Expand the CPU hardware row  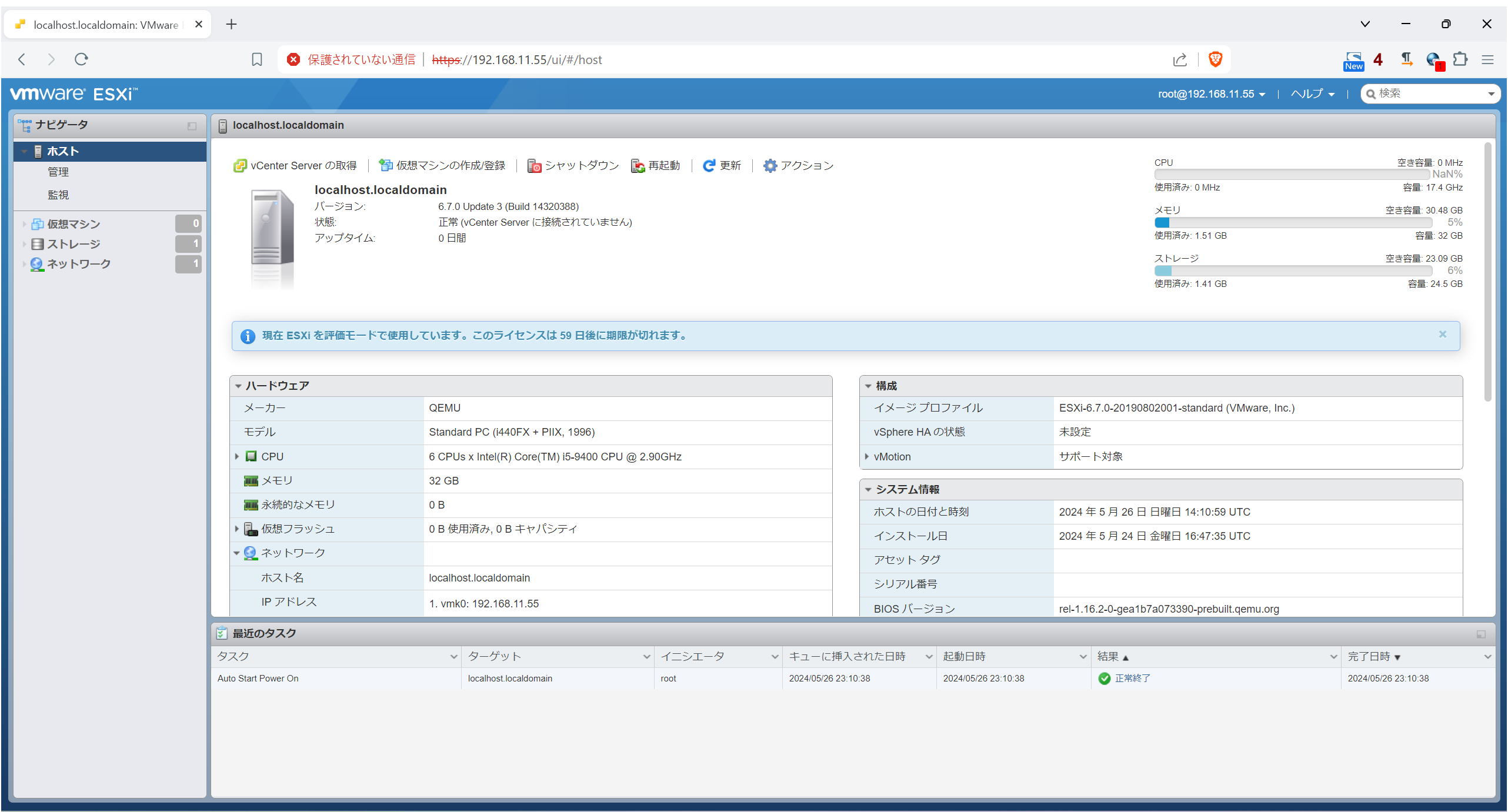pyautogui.click(x=236, y=457)
